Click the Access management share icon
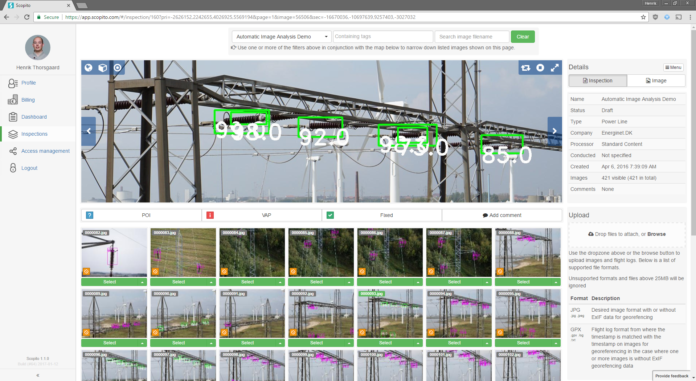Screen dimensions: 696x381 [x=12, y=151]
